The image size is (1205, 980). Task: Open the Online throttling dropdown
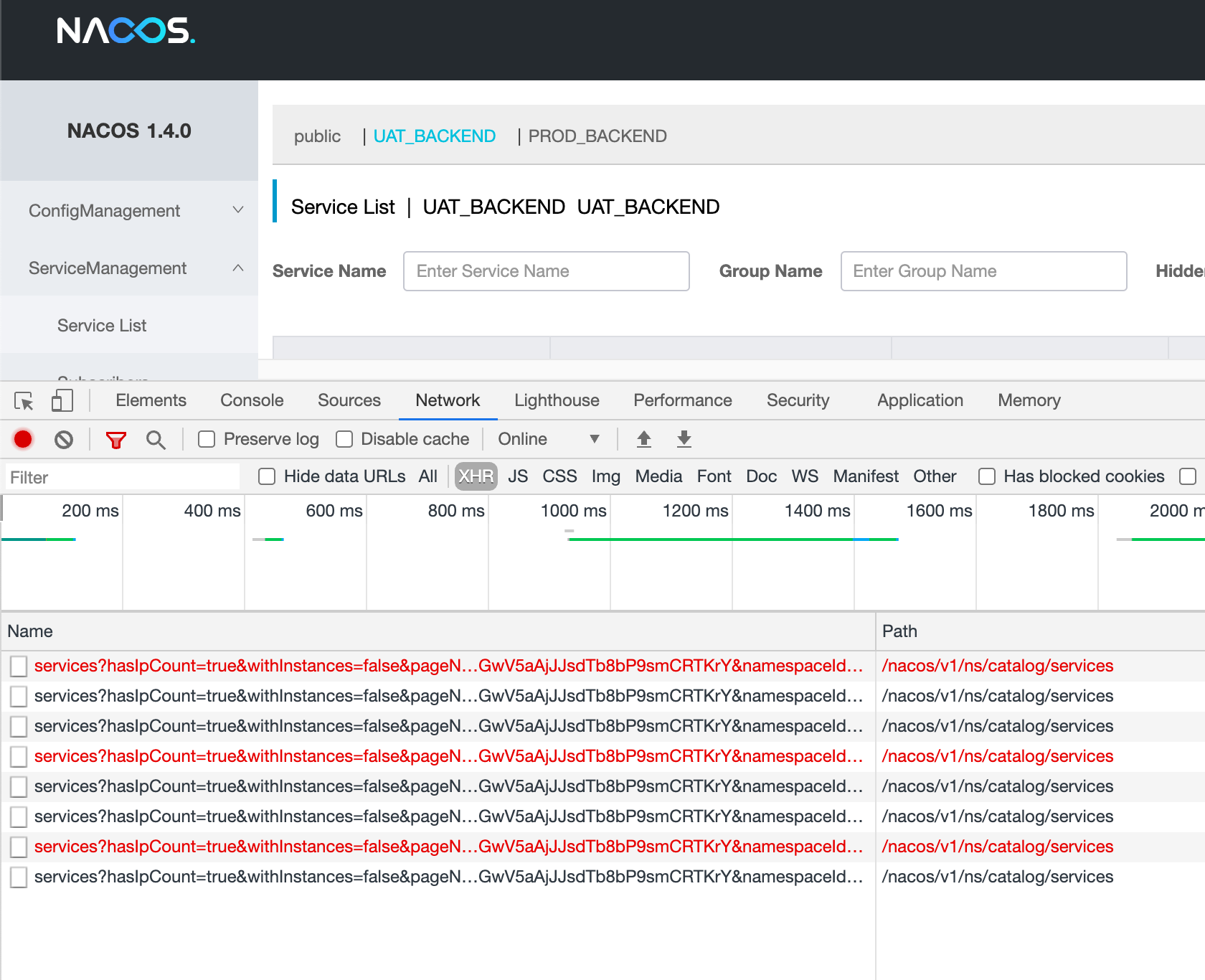coord(549,439)
